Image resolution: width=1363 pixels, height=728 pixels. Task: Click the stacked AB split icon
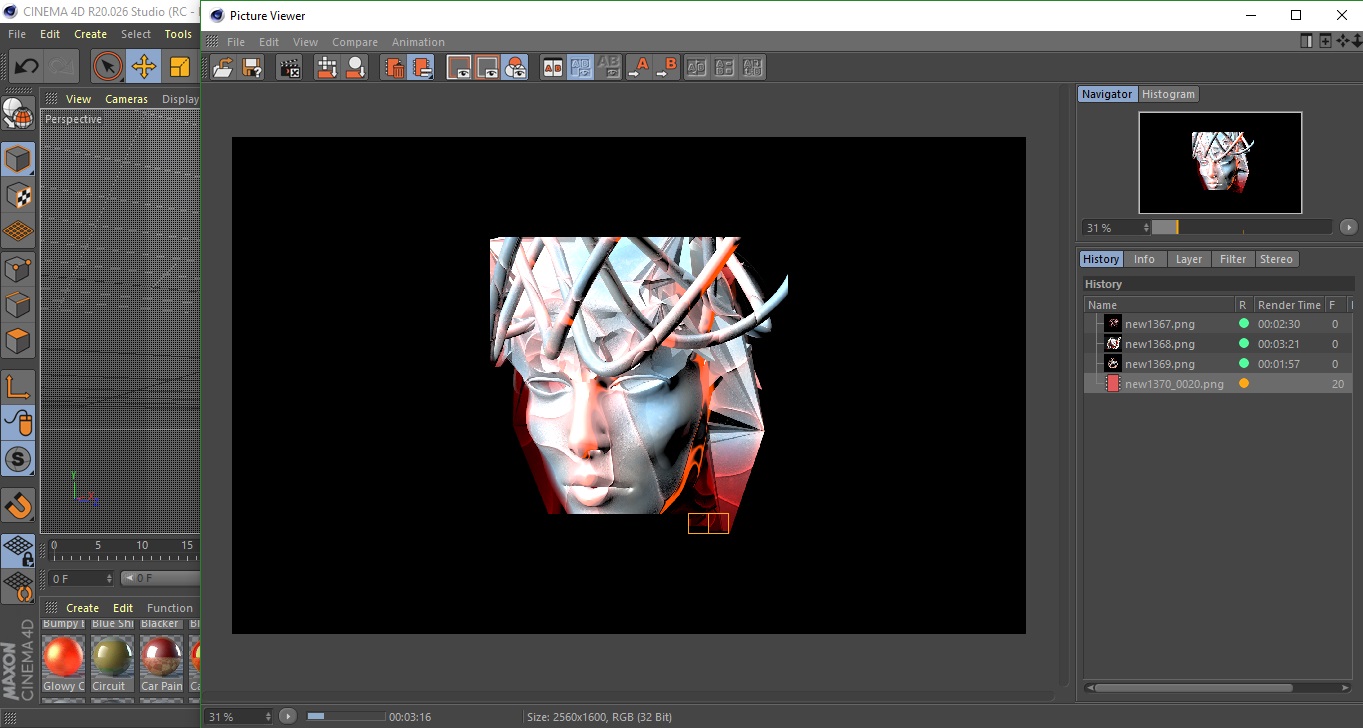(725, 68)
